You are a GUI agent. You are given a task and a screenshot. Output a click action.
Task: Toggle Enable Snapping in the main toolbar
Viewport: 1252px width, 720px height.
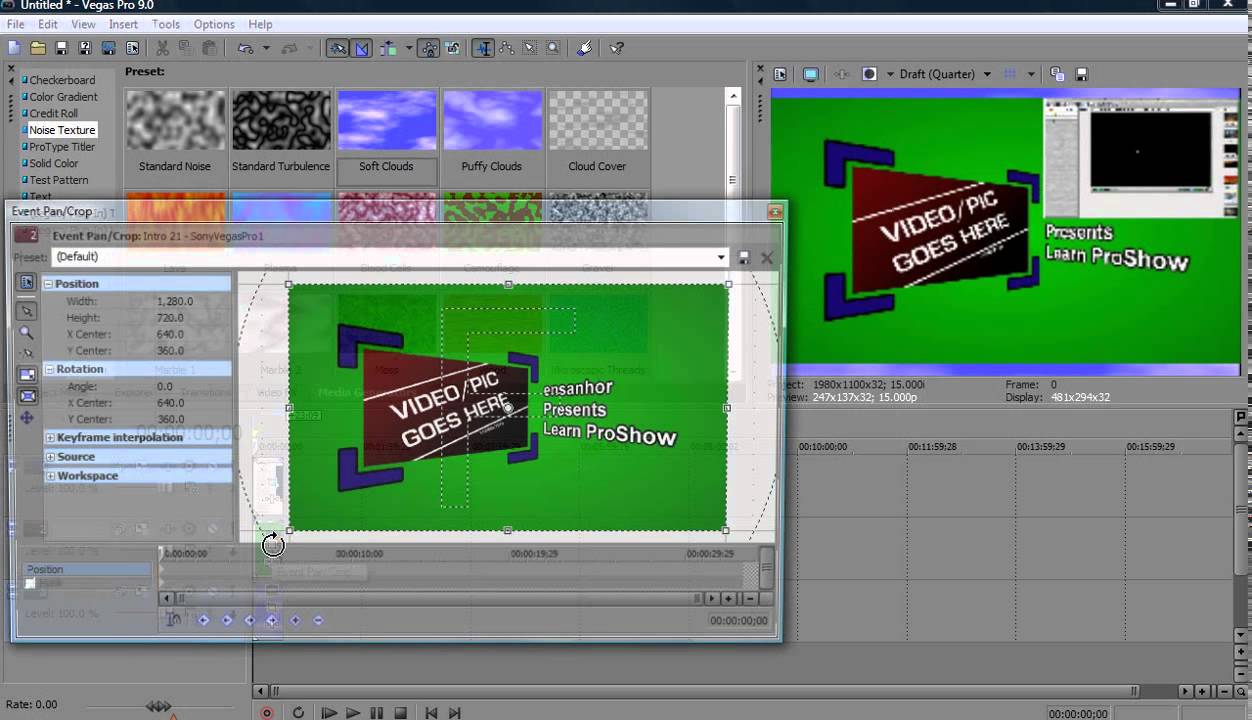tap(338, 48)
